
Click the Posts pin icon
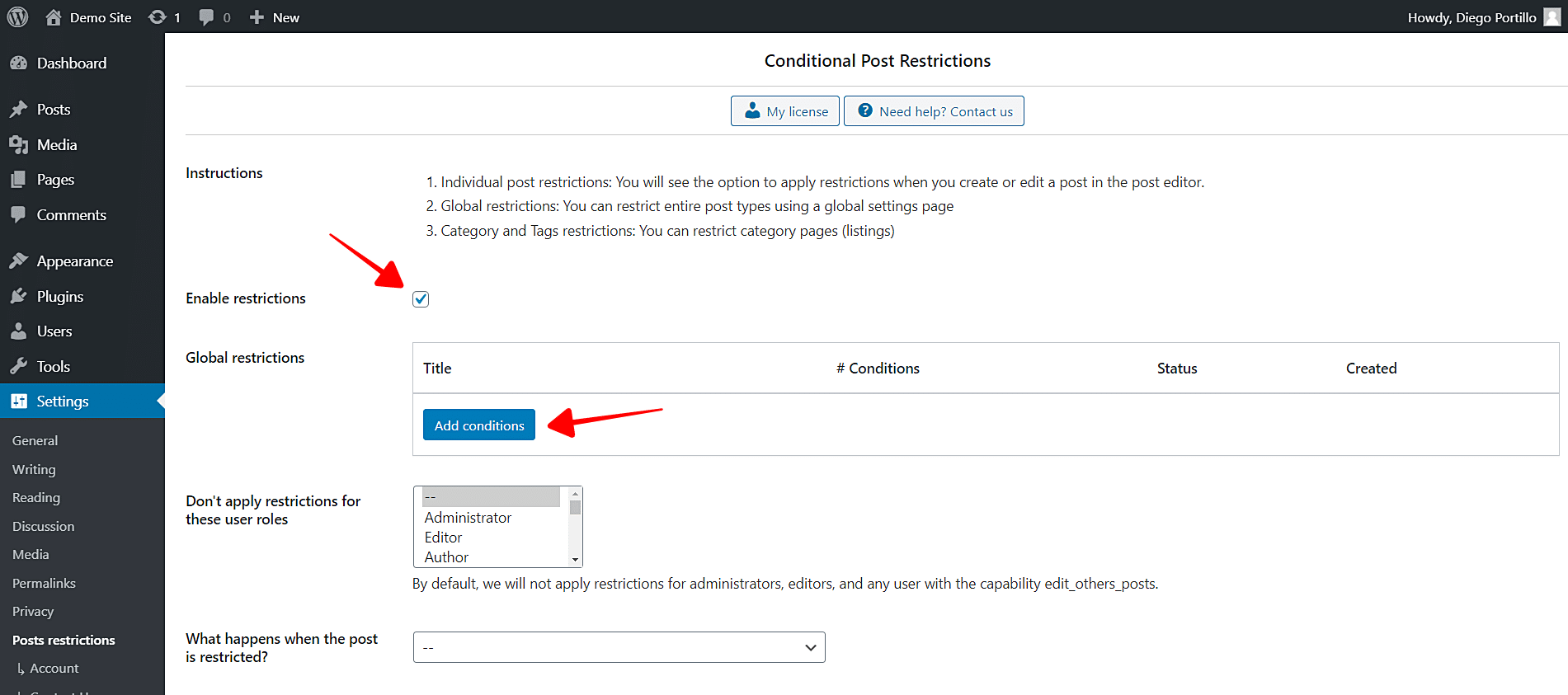click(18, 110)
